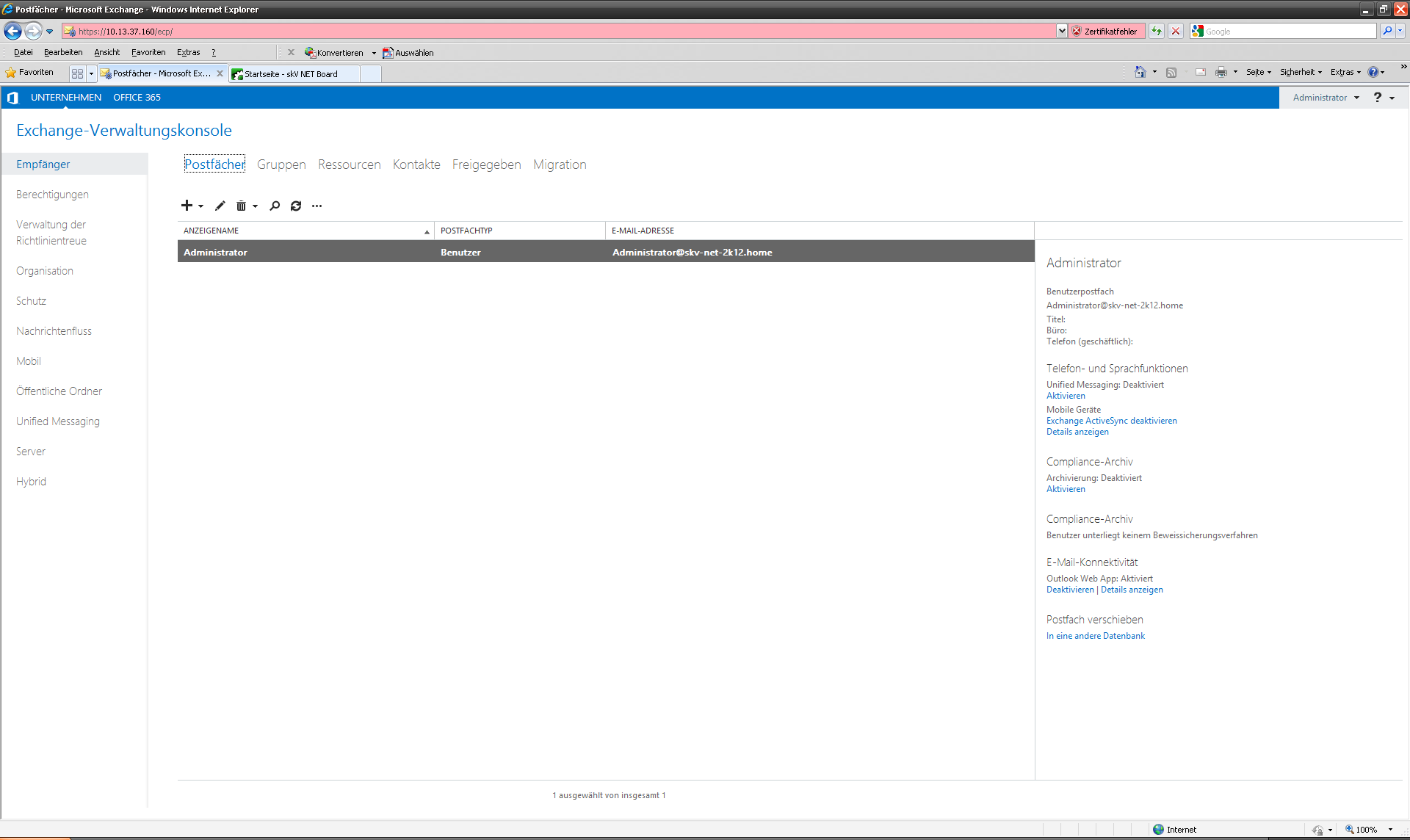Click the magnifier search icon in toolbar
1410x840 pixels.
275,206
